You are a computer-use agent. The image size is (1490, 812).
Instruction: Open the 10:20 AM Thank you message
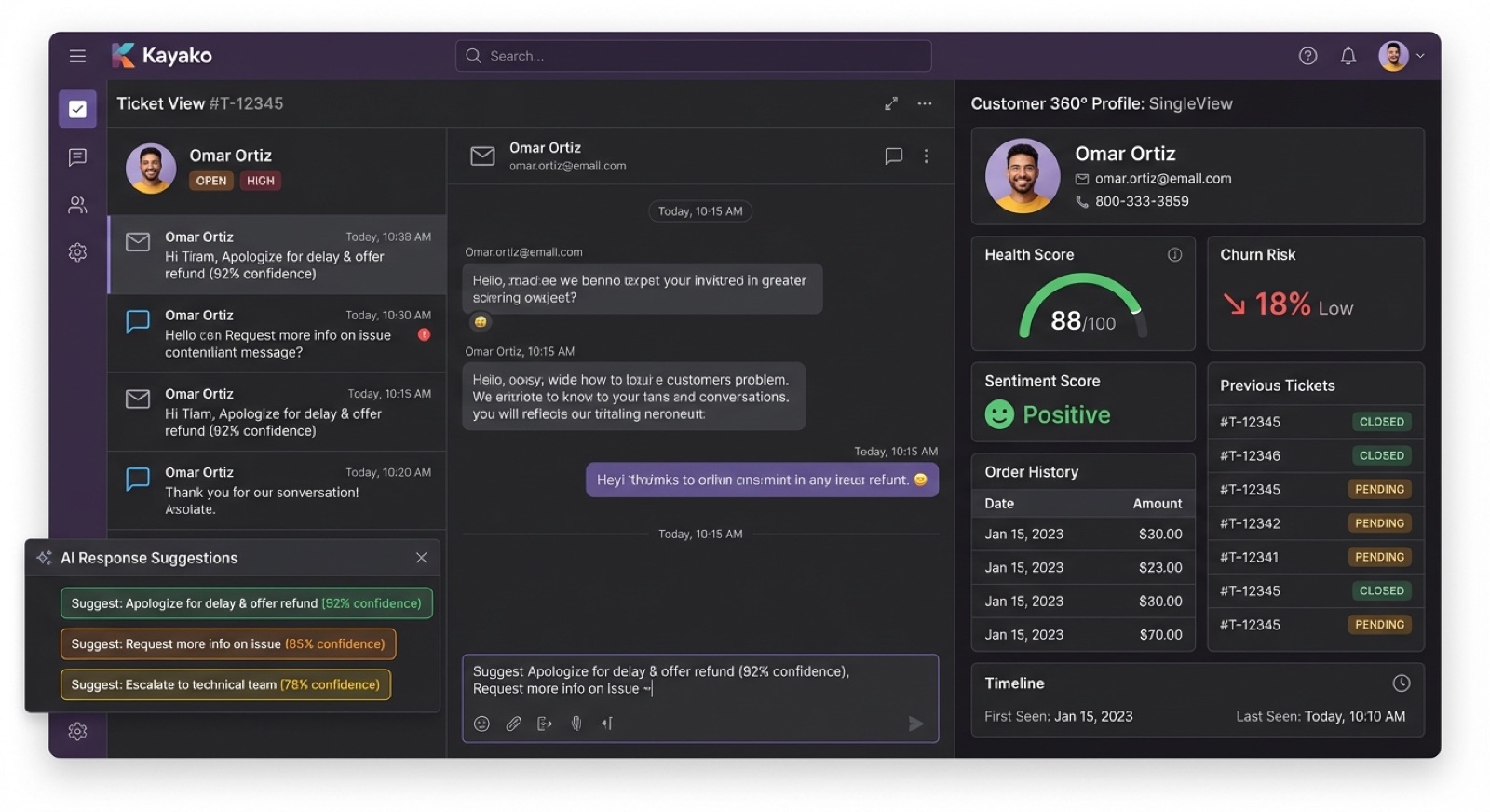(x=278, y=491)
